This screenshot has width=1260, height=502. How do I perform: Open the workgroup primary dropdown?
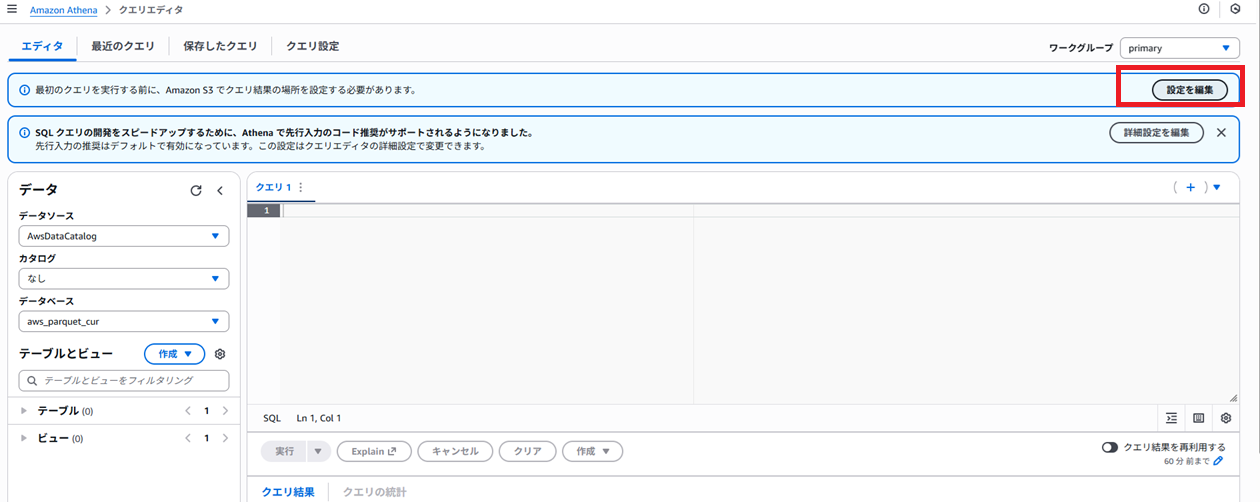(x=1180, y=47)
